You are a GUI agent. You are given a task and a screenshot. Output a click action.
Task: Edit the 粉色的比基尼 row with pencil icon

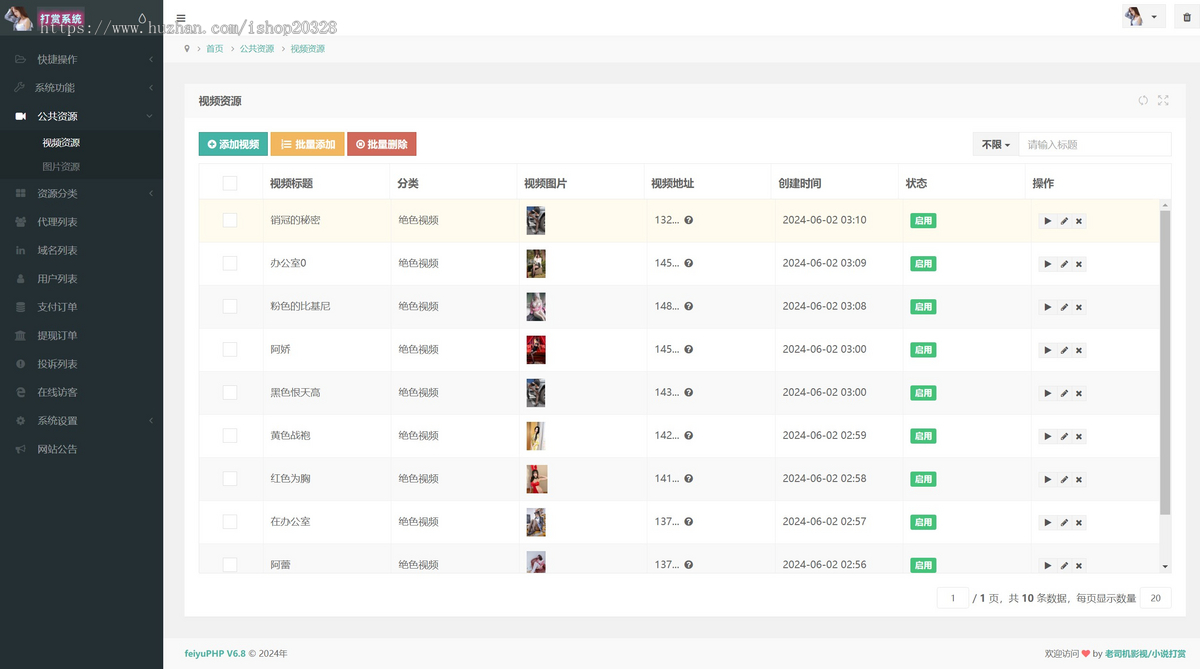1064,307
